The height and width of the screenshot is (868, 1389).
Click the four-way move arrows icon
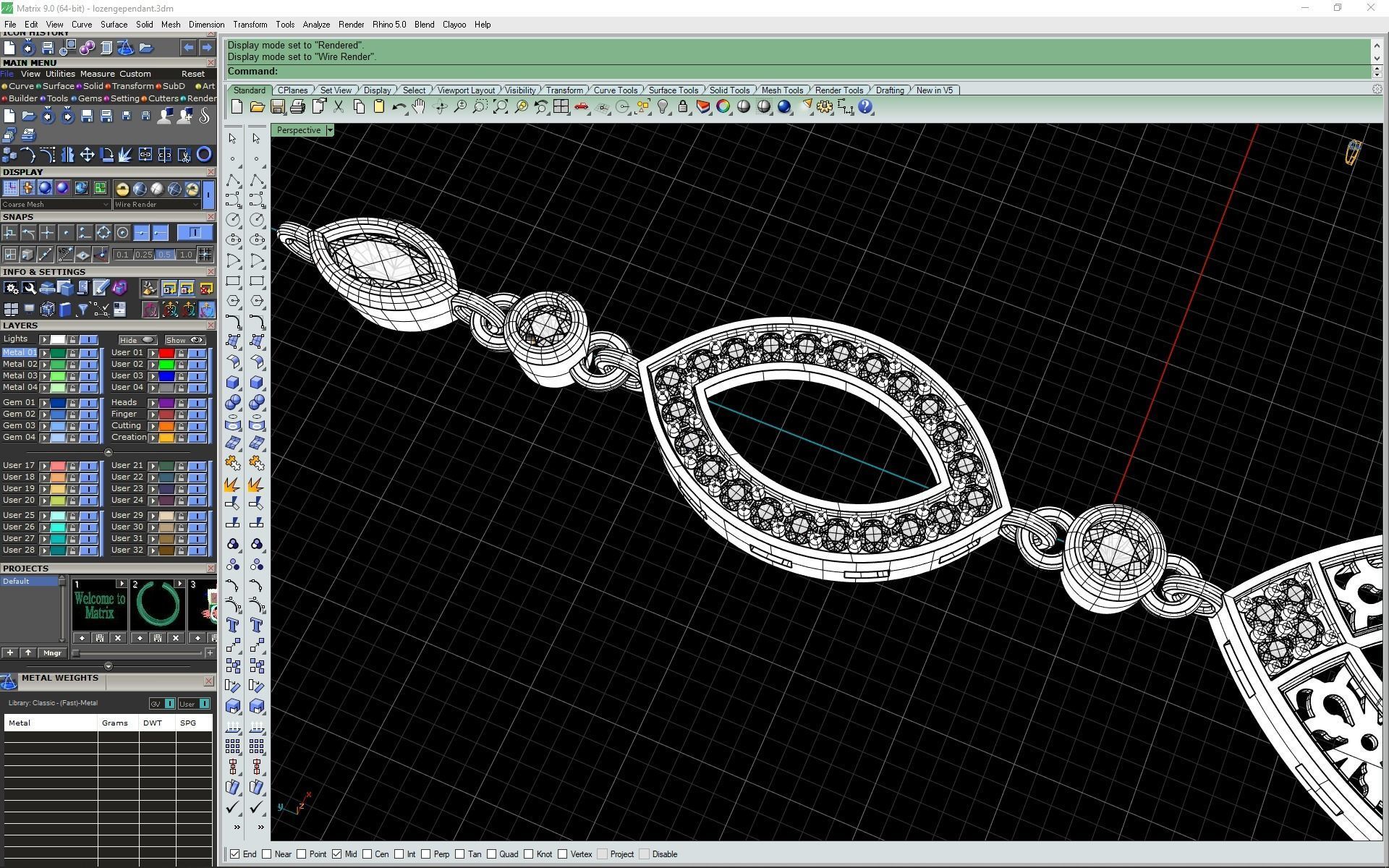coord(87,154)
